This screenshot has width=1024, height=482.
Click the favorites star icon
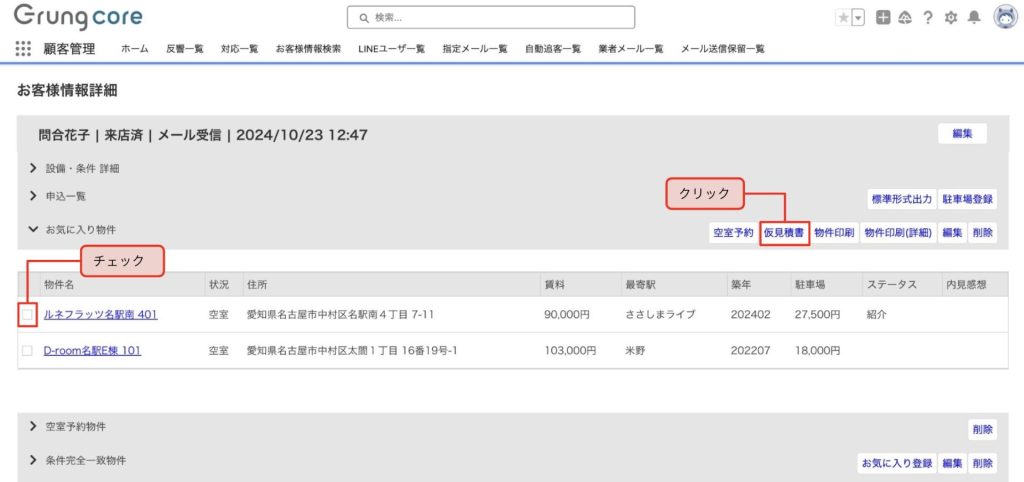point(843,18)
